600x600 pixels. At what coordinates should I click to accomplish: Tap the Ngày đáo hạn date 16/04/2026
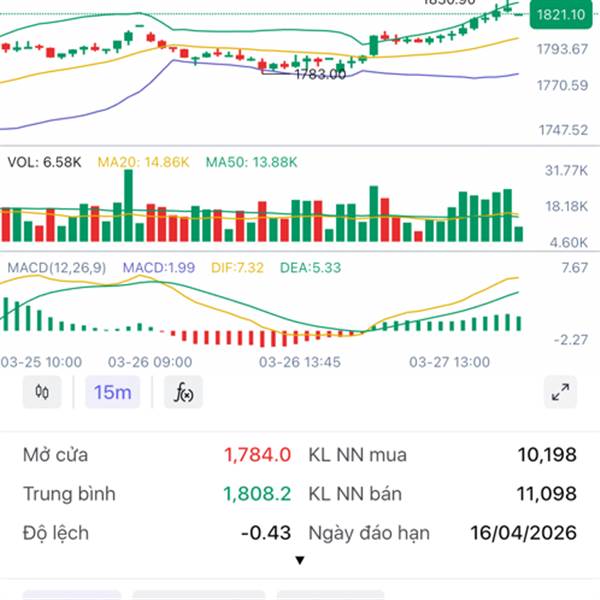point(523,533)
